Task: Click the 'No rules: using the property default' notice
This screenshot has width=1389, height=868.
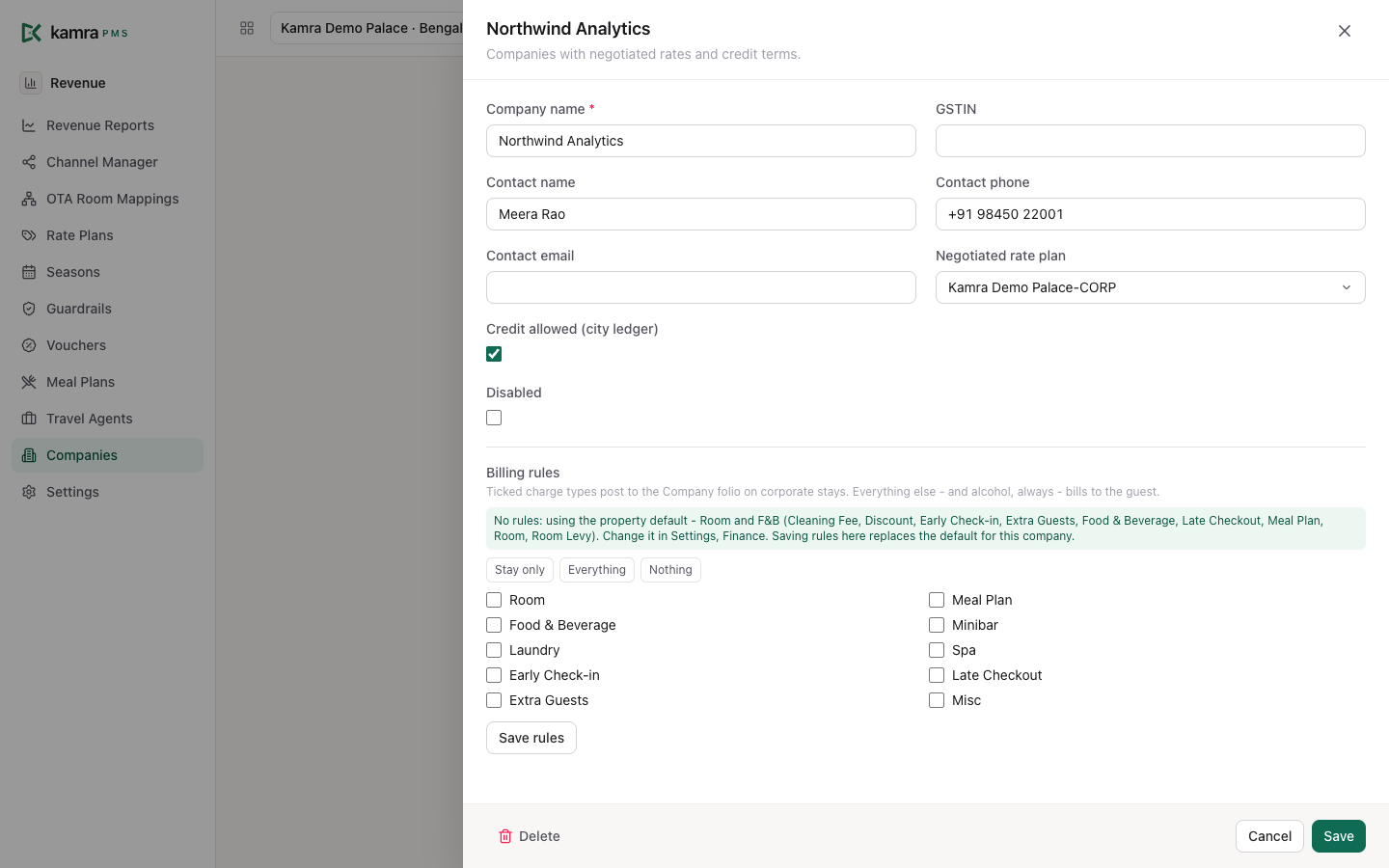Action: pyautogui.click(x=926, y=529)
